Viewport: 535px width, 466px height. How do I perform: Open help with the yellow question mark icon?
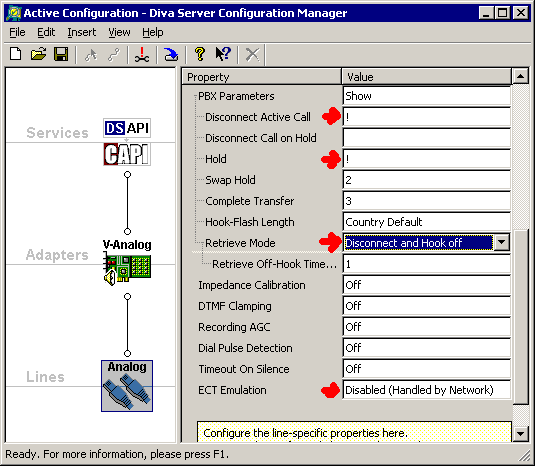pos(200,54)
